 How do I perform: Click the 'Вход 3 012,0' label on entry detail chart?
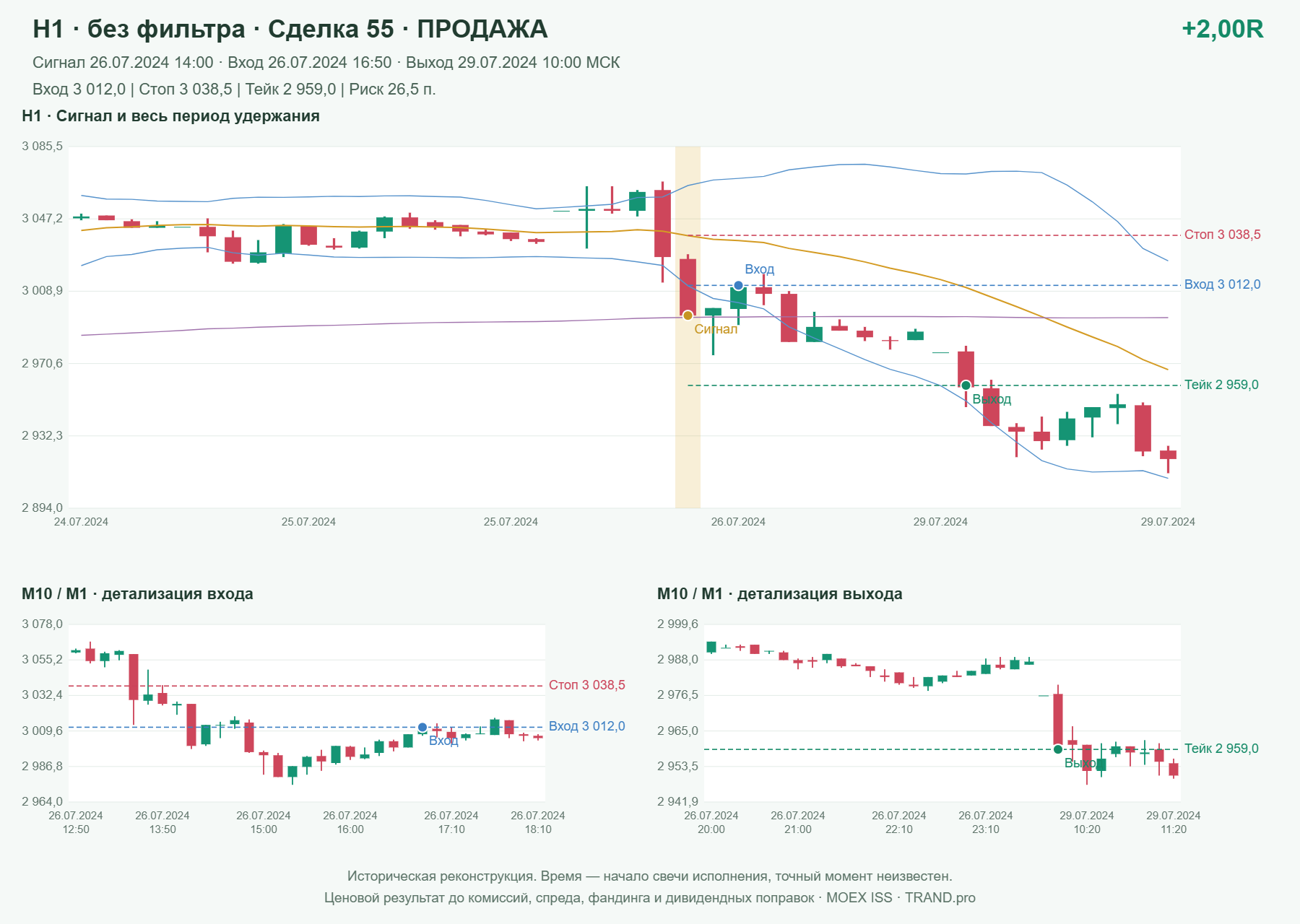[586, 726]
